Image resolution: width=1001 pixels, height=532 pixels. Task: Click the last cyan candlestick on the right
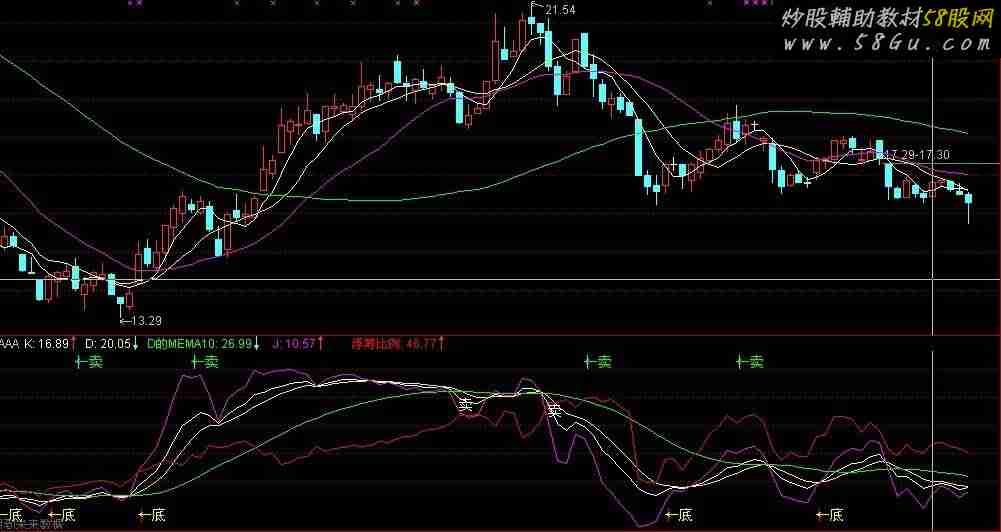pos(968,199)
